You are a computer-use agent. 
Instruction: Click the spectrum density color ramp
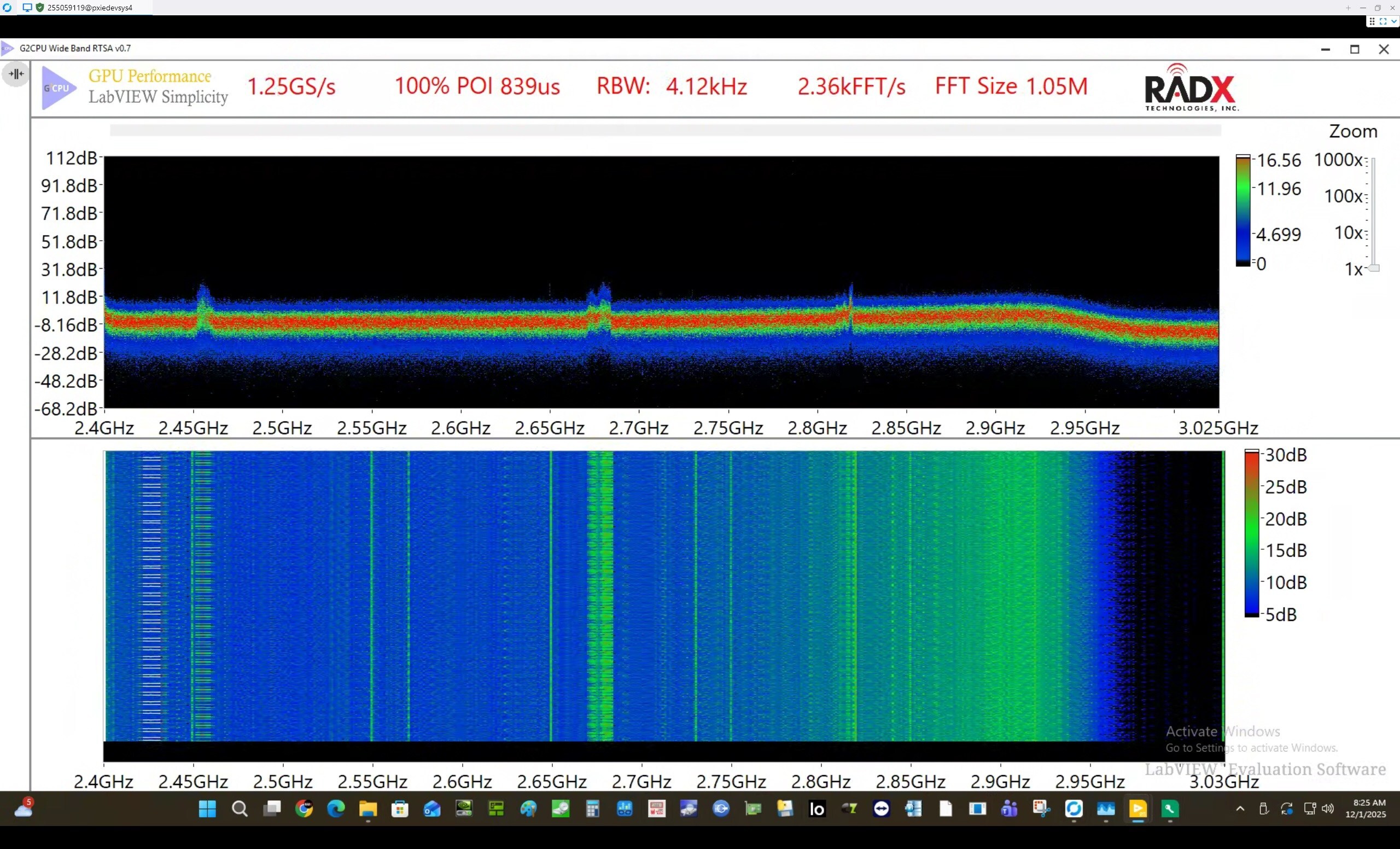click(1242, 211)
